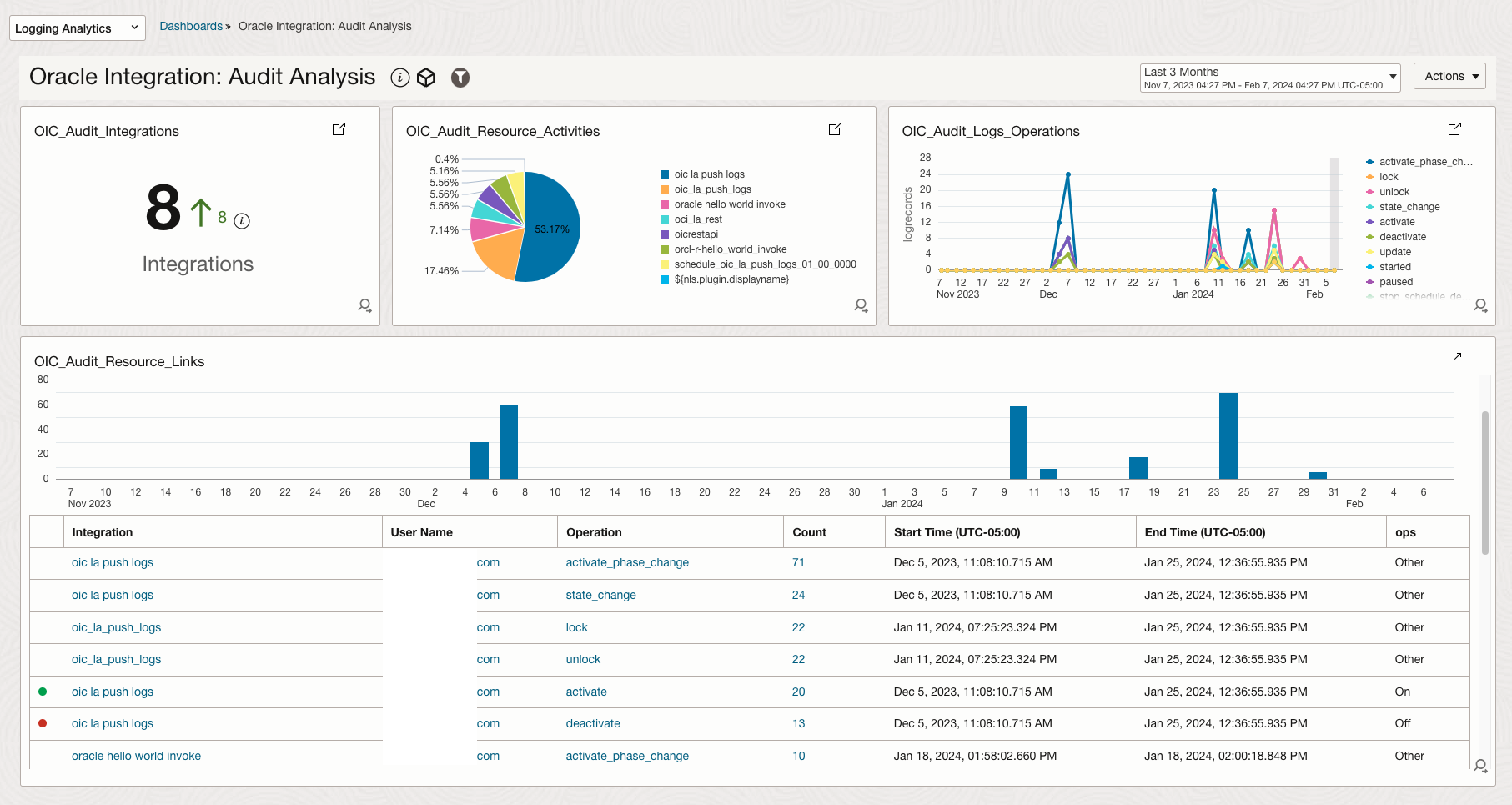
Task: Open the Last 3 Months time range selector
Action: point(1269,77)
